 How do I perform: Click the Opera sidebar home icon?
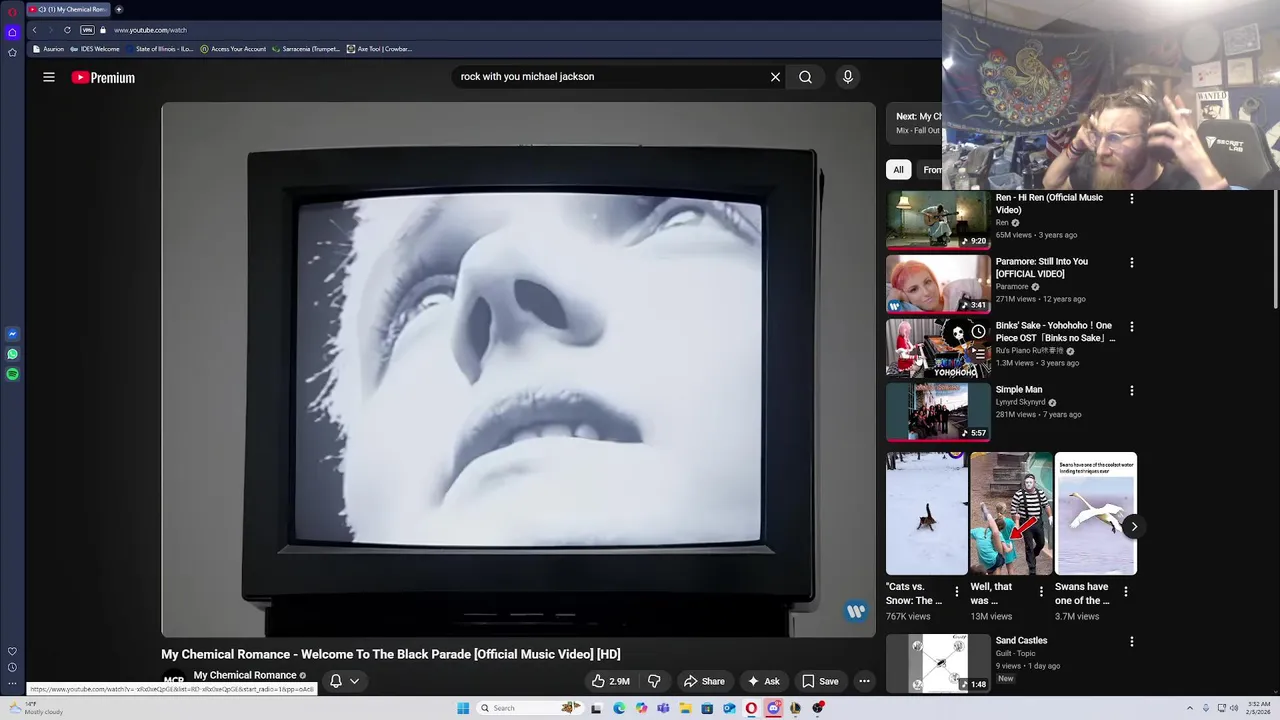pos(12,32)
